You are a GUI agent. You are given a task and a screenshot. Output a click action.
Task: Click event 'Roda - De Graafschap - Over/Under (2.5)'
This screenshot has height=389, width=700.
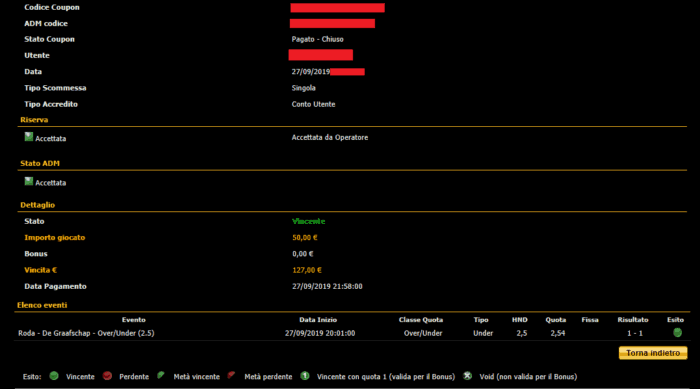[86, 333]
